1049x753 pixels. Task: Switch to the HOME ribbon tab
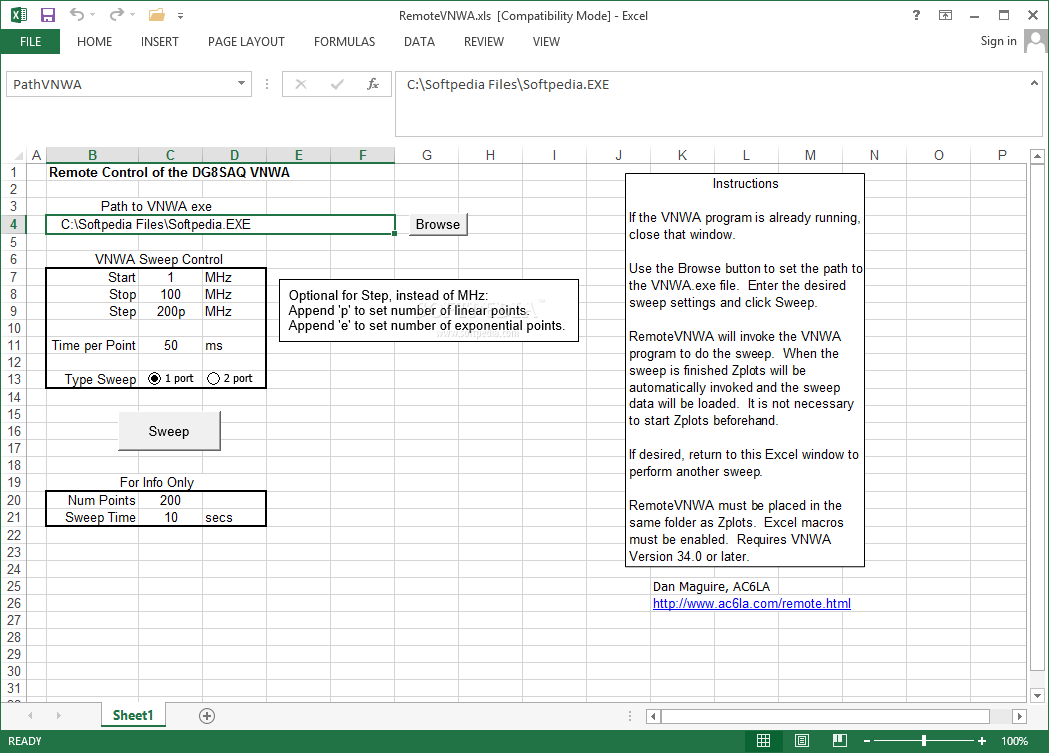pos(94,41)
